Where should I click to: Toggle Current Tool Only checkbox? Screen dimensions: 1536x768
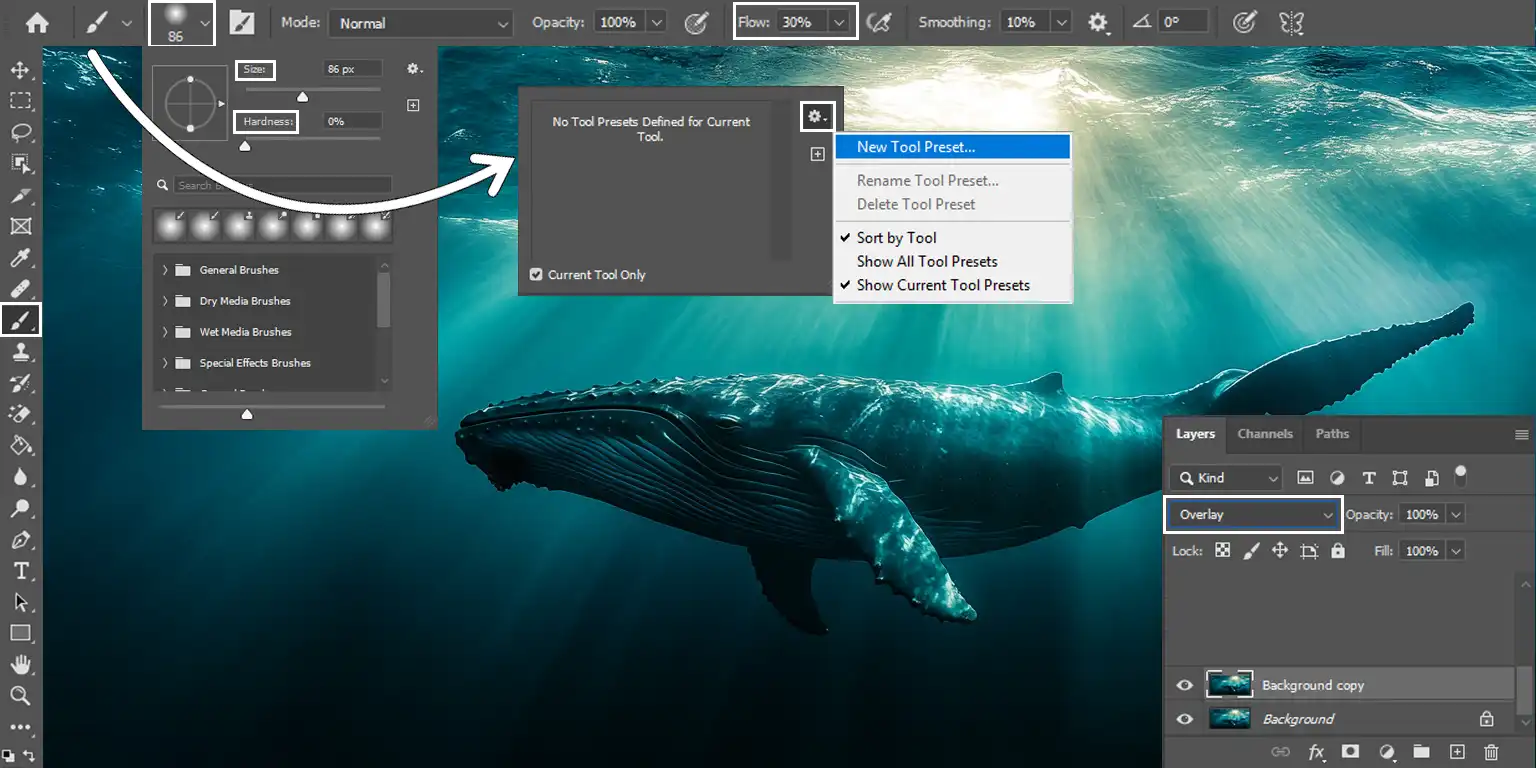coord(536,274)
